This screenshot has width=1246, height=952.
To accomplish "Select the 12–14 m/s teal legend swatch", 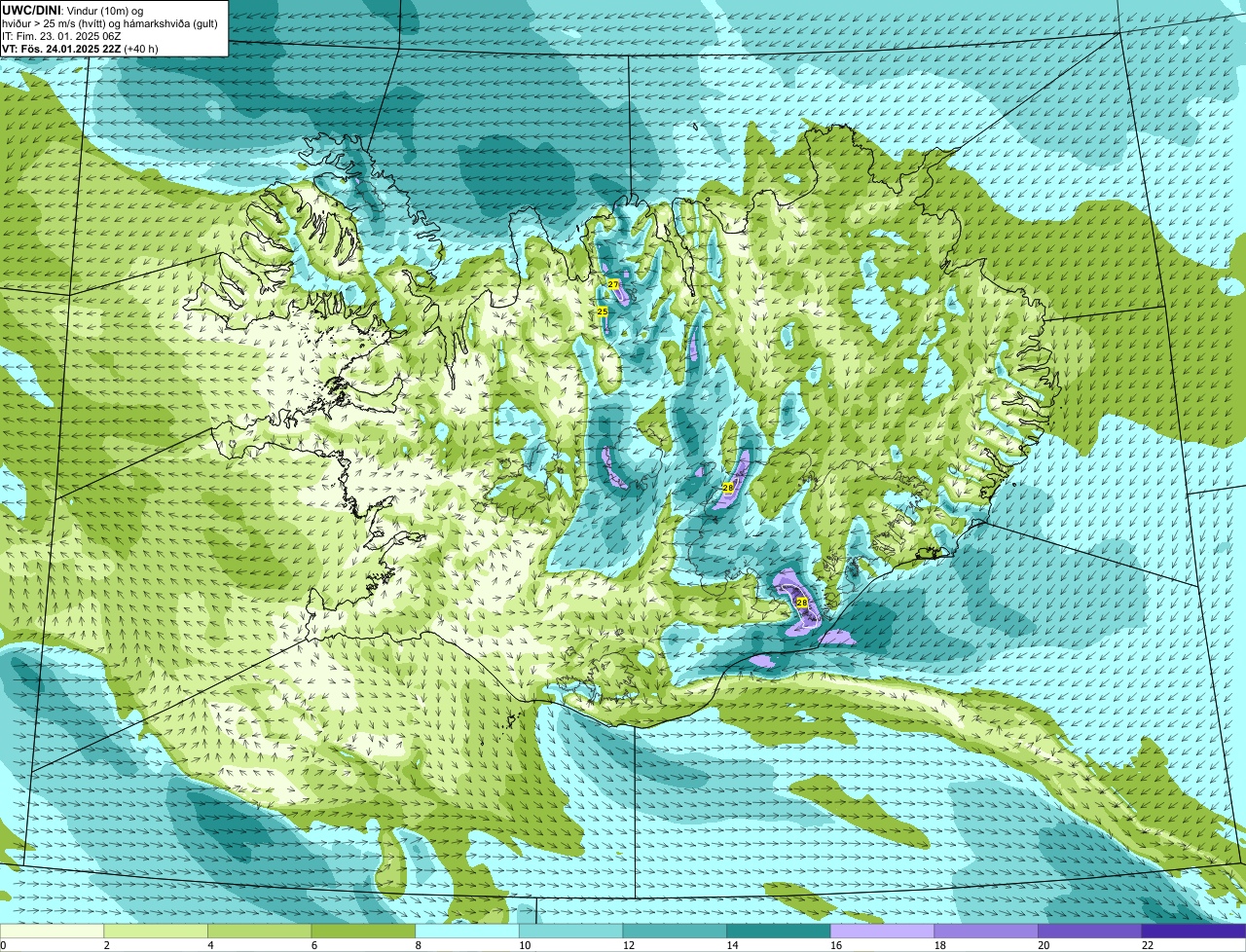I will pyautogui.click(x=675, y=931).
